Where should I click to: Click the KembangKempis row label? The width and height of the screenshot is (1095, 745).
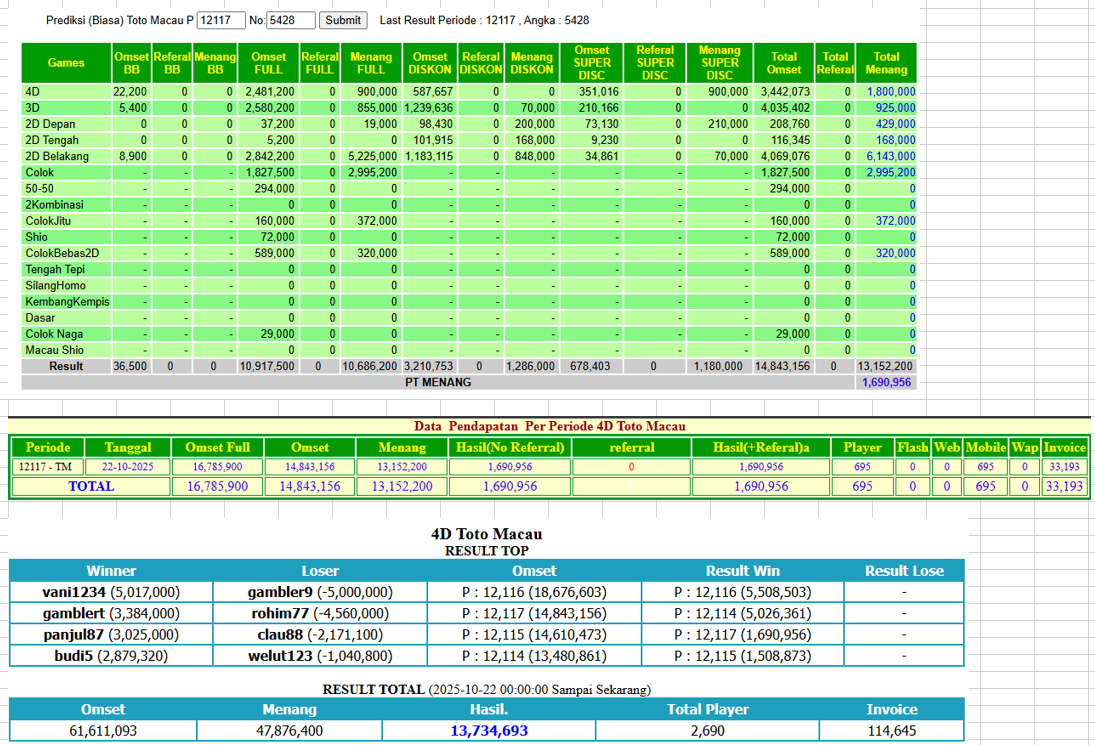click(x=67, y=302)
